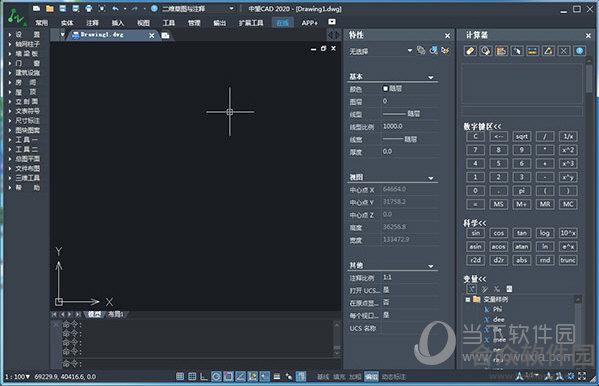
Task: Click the trunc scientific button
Action: coord(568,260)
